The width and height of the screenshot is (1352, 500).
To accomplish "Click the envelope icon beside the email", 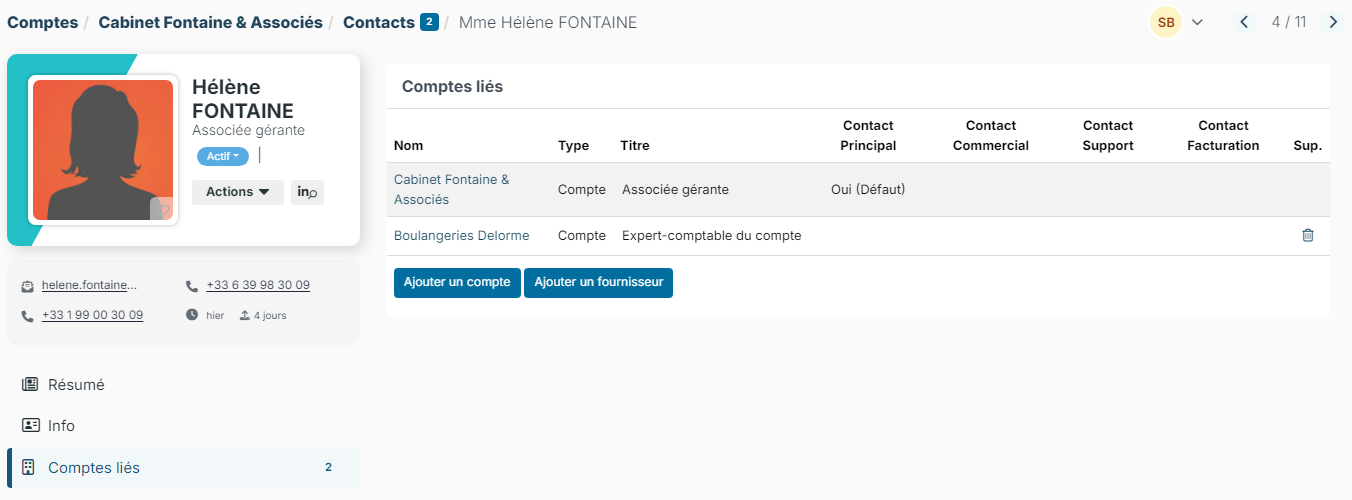I will [x=28, y=286].
